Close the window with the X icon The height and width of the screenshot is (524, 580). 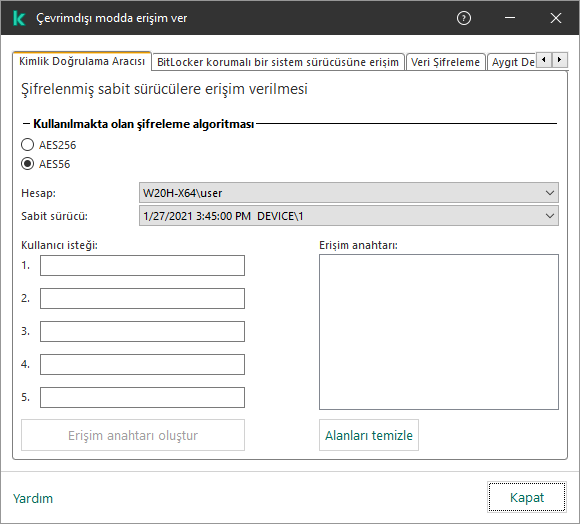click(x=556, y=18)
